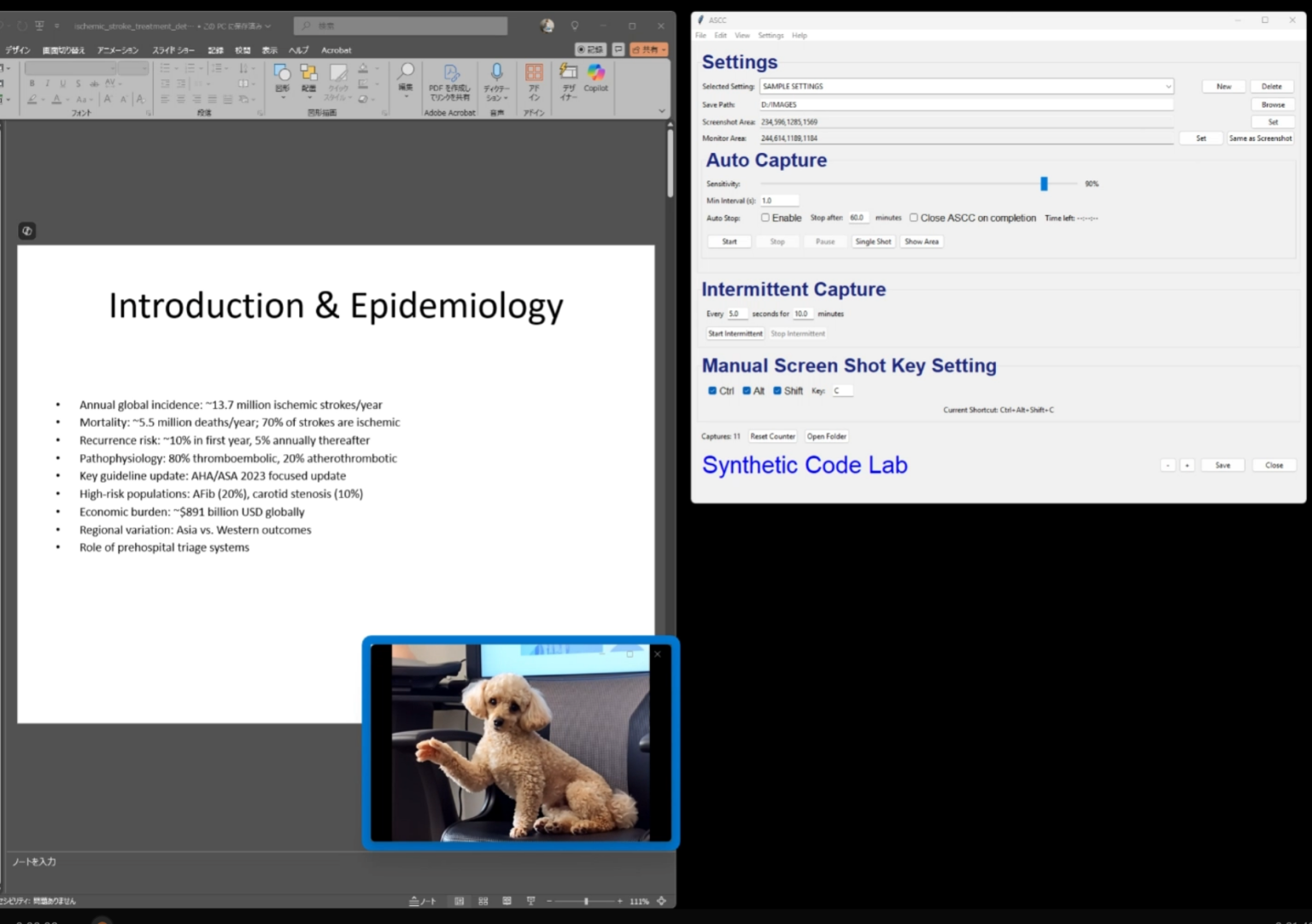Viewport: 1312px width, 924px height.
Task: Click the Add-ins icon
Action: (x=534, y=81)
